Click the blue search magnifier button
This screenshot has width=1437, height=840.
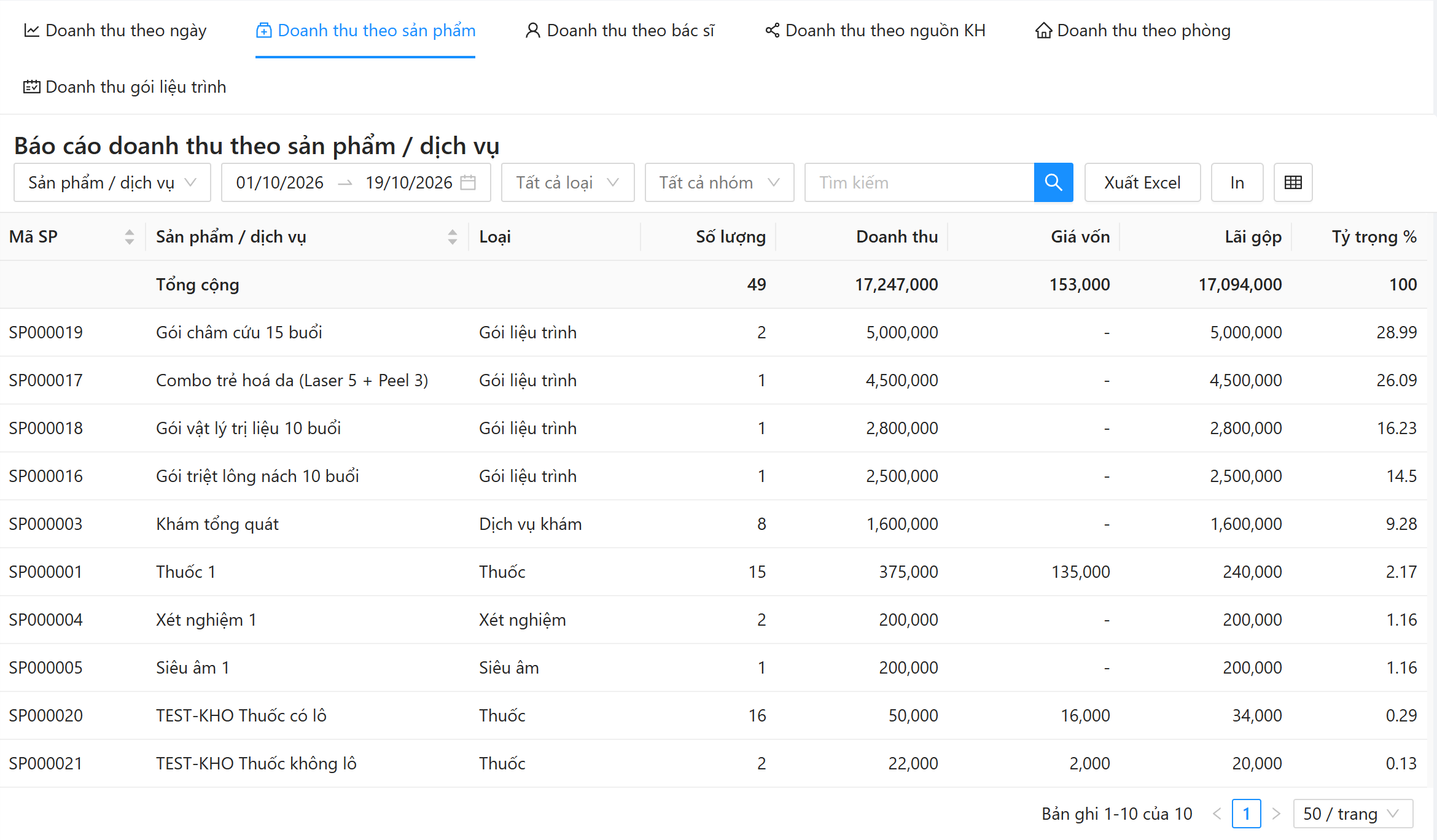pyautogui.click(x=1053, y=182)
